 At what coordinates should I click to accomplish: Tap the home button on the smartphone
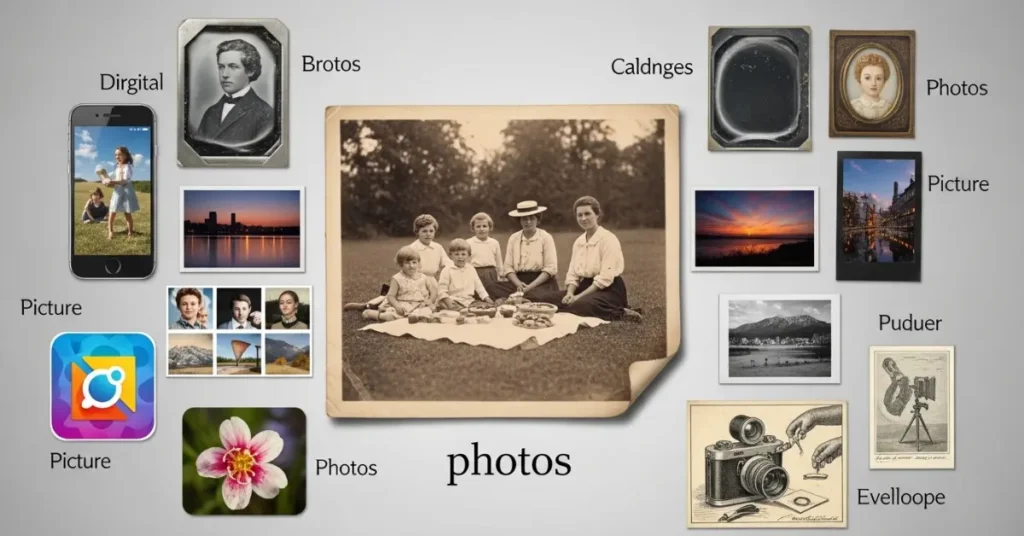coord(113,266)
